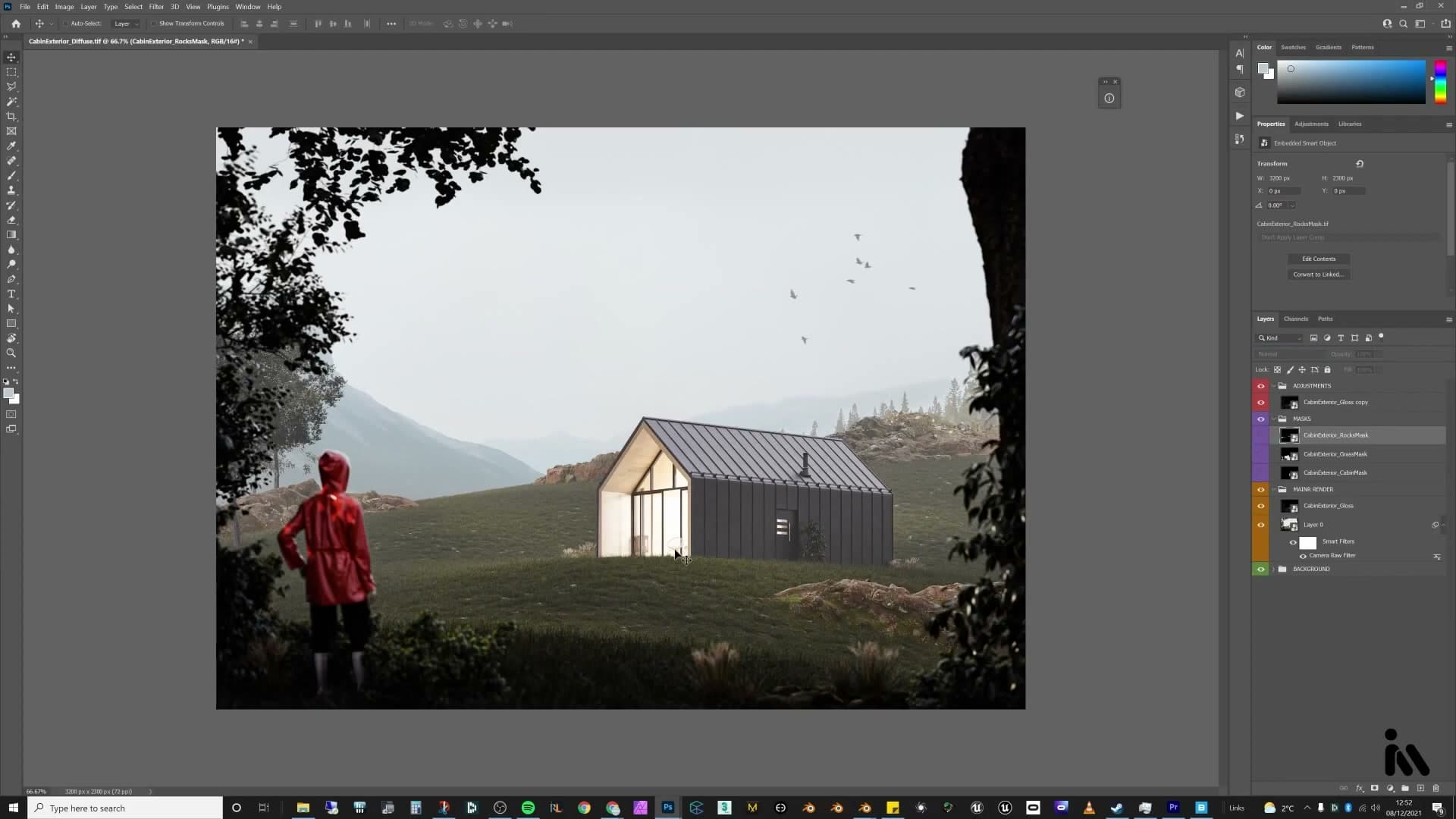Screen dimensions: 1456x819
Task: Click the Edit Contents button
Action: (1319, 259)
